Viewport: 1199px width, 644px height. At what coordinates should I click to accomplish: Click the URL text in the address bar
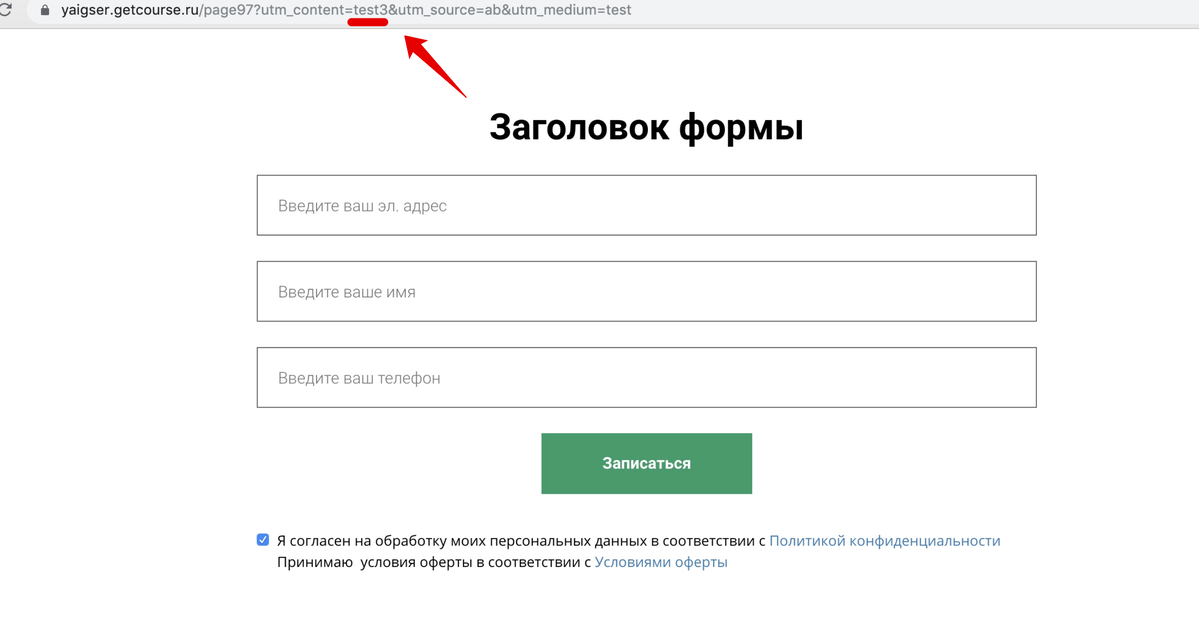[x=346, y=10]
